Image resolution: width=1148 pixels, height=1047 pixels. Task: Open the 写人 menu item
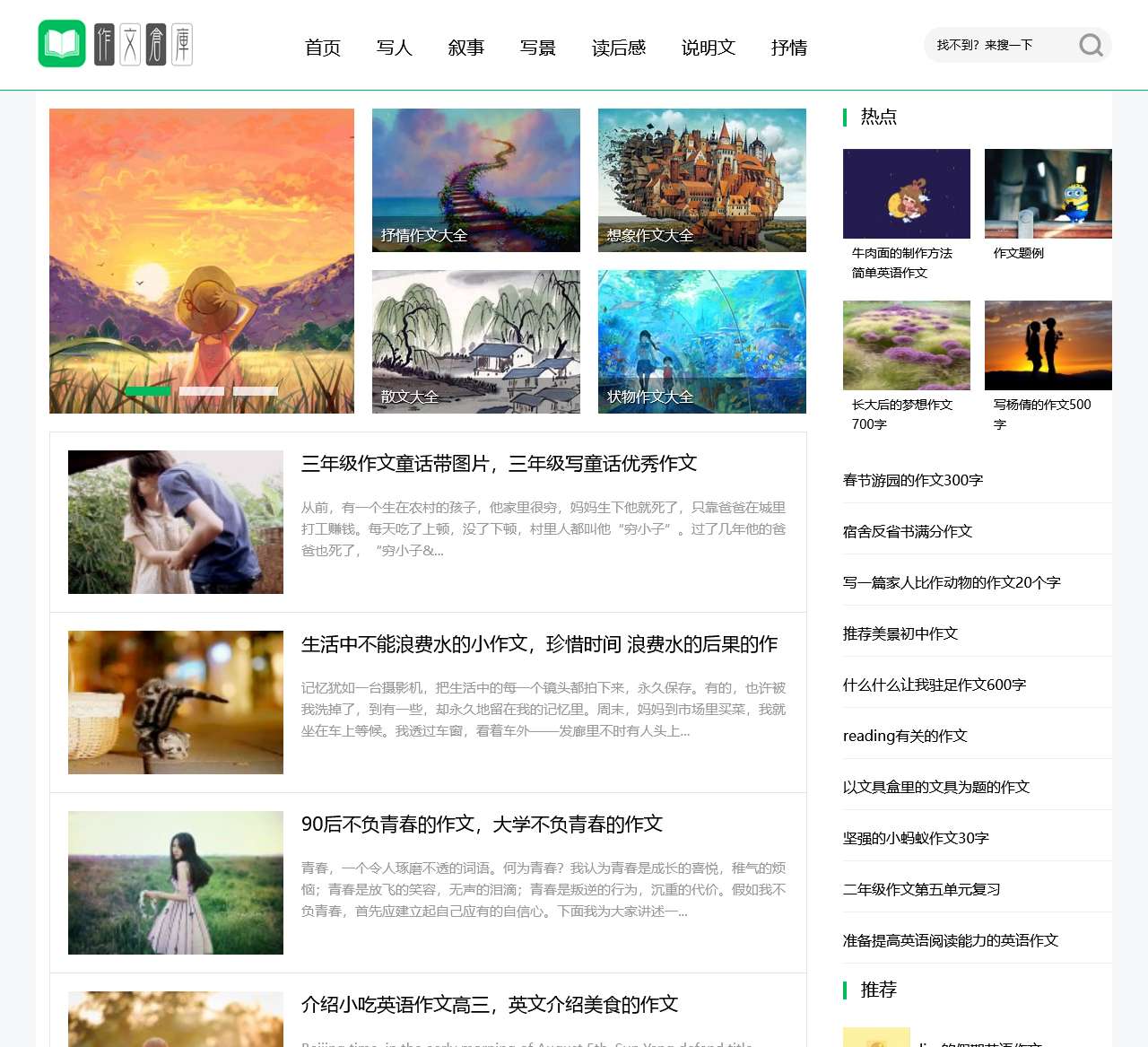tap(395, 48)
